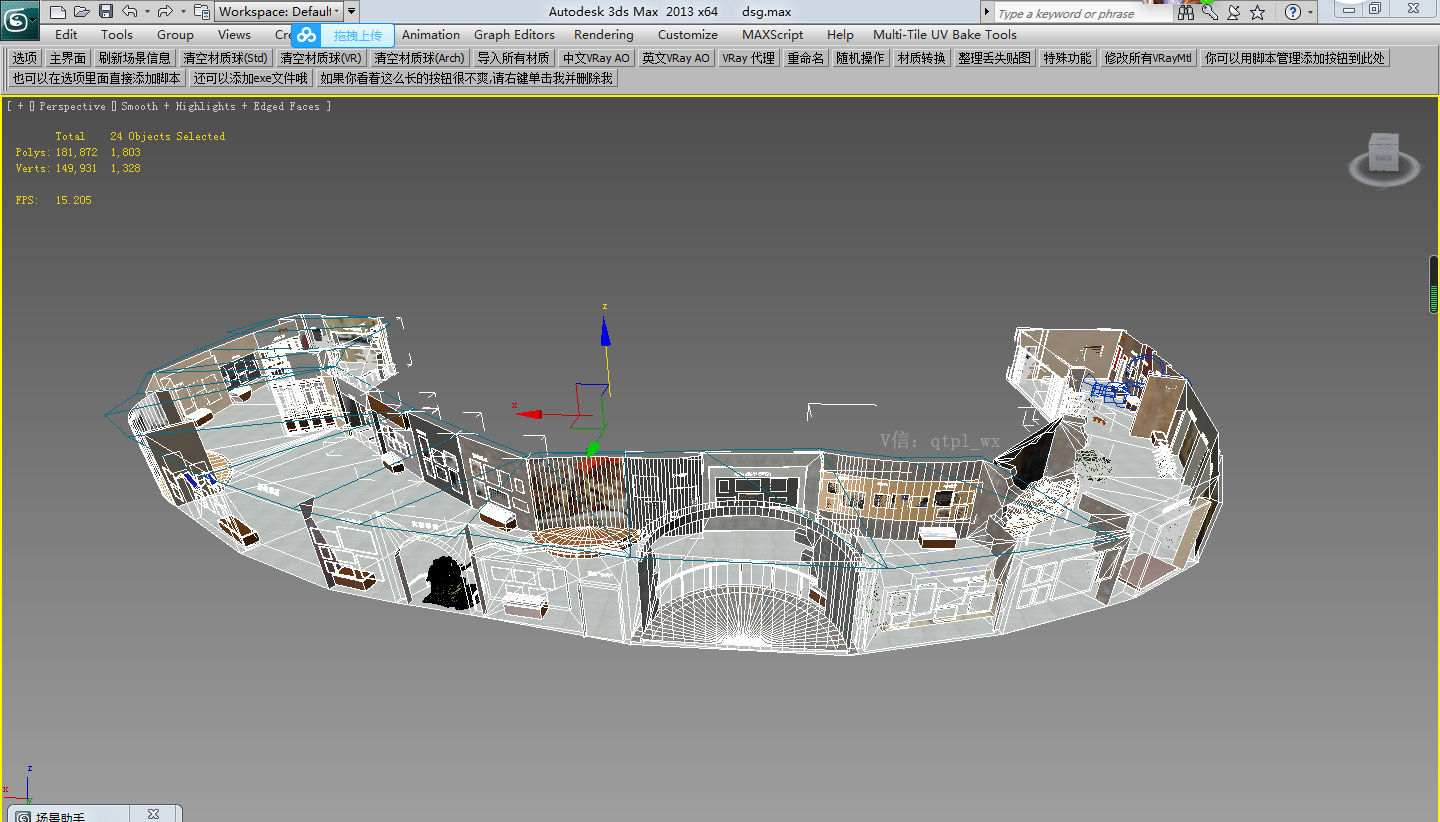Screen dimensions: 1440x822
Task: Click the Communication Center satellite icon
Action: coord(1232,12)
